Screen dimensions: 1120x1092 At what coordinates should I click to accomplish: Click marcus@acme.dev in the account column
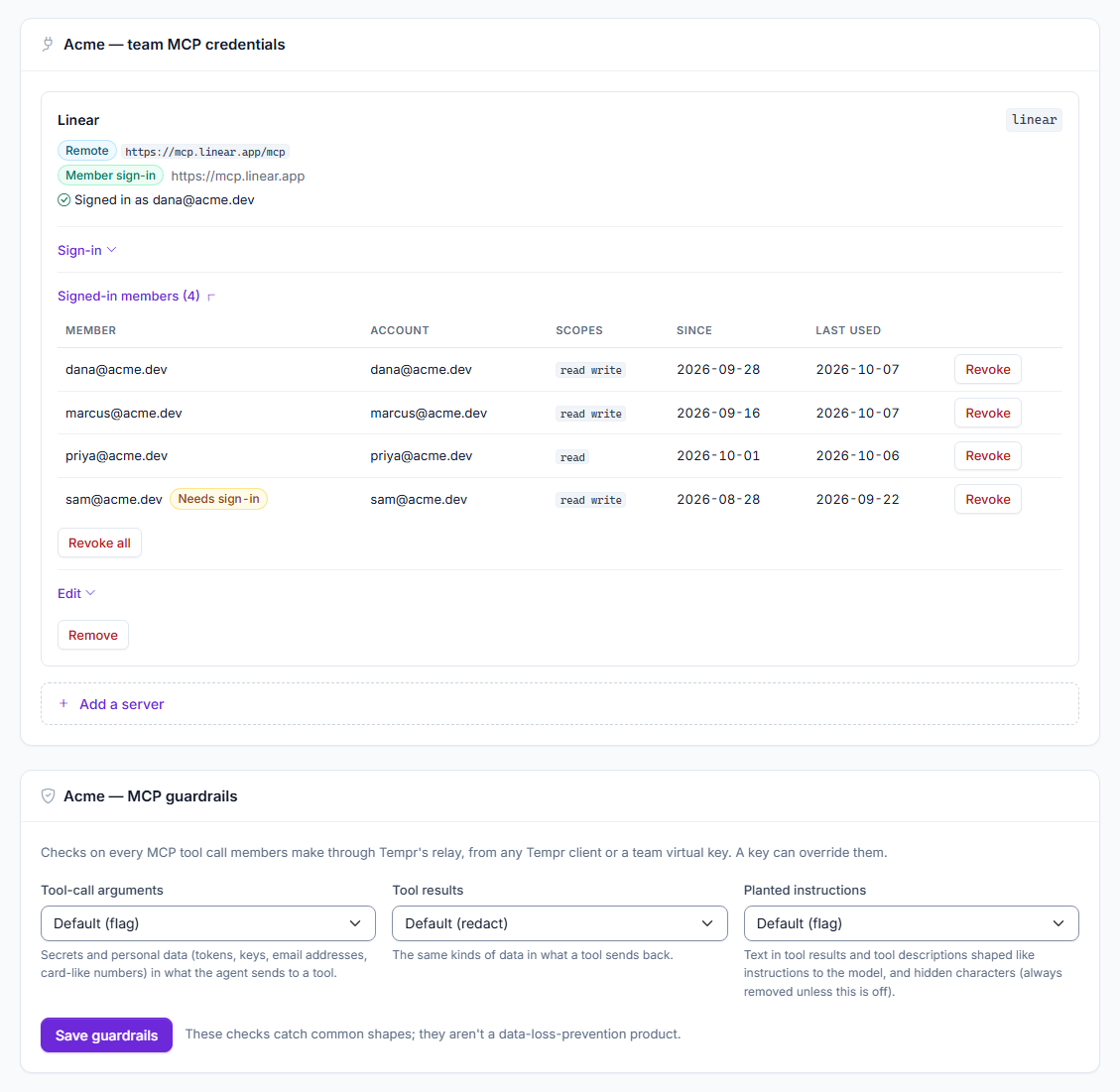[x=429, y=413]
